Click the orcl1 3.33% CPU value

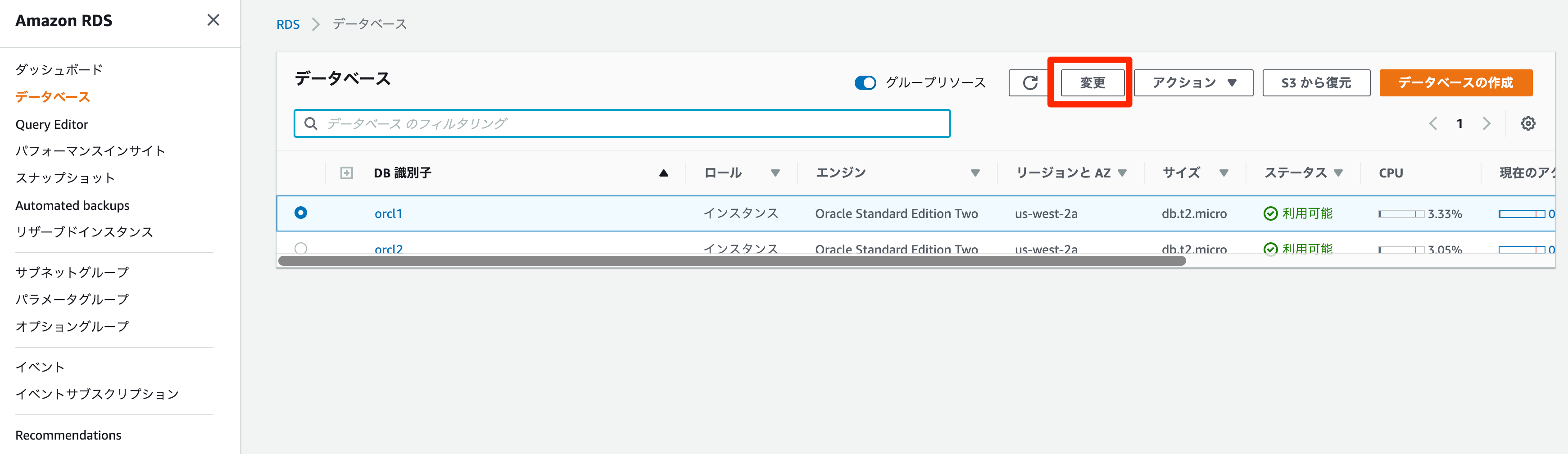point(1445,213)
